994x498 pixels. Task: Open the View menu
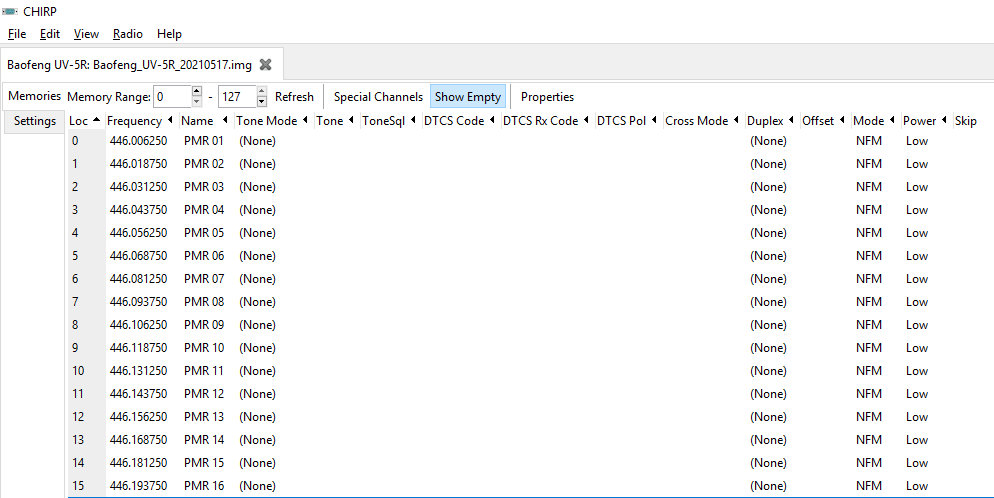coord(86,34)
